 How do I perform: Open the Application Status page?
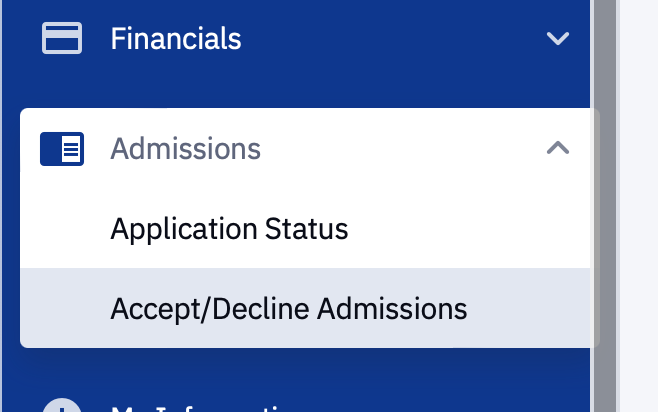coord(229,229)
